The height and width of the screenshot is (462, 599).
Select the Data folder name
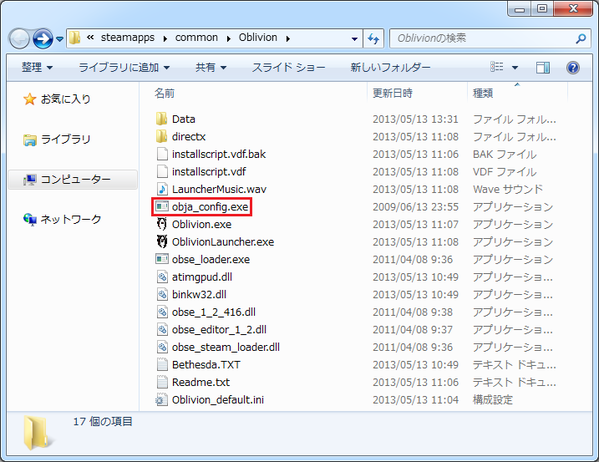pos(184,119)
